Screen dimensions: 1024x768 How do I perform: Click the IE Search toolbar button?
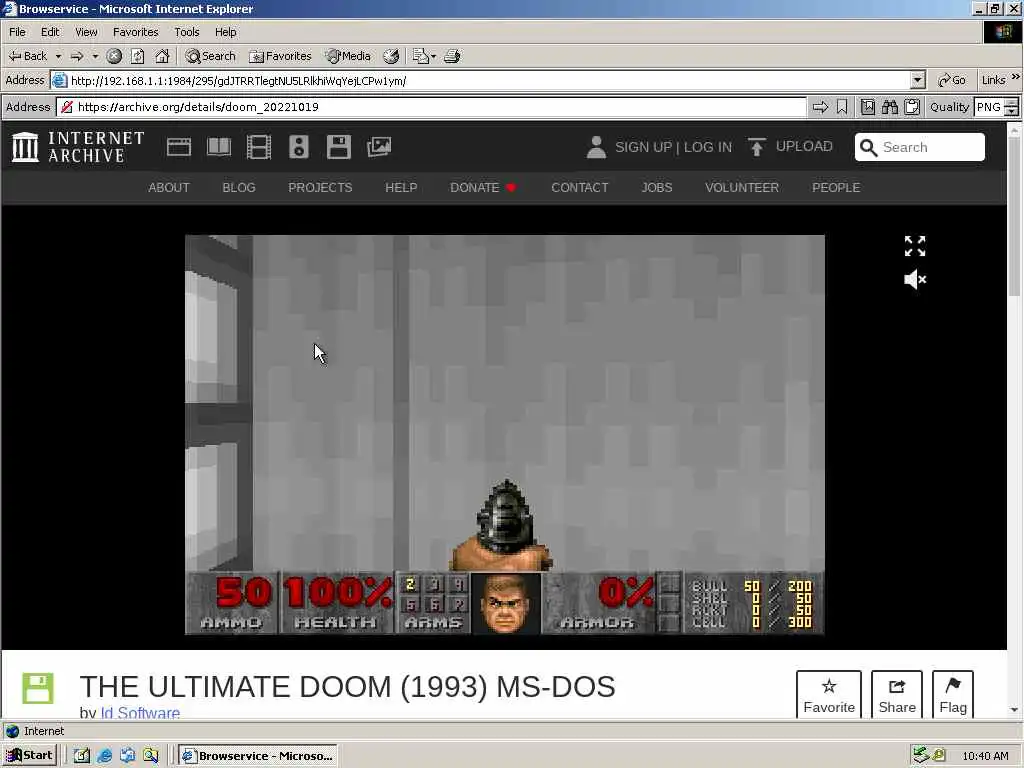coord(210,56)
